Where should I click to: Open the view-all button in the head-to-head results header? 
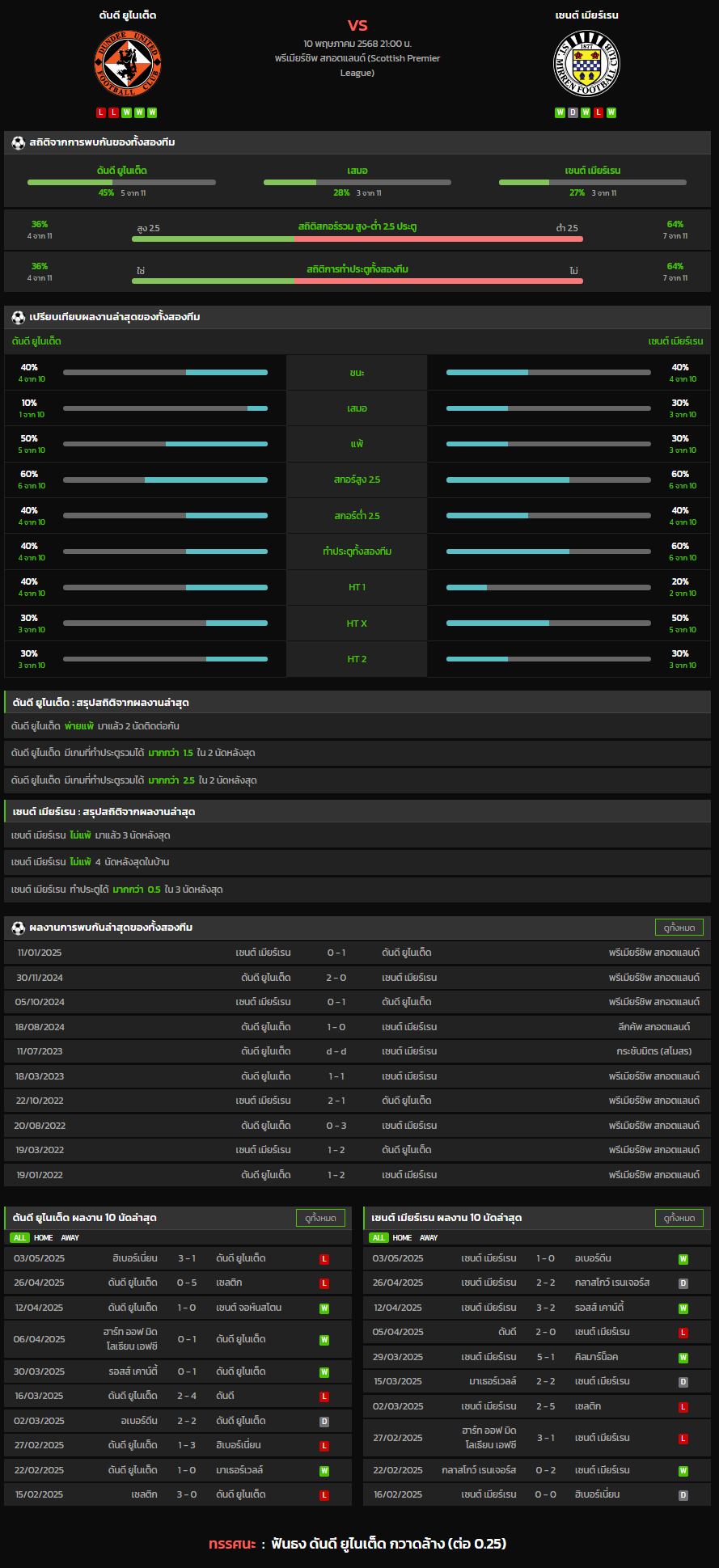click(x=679, y=928)
